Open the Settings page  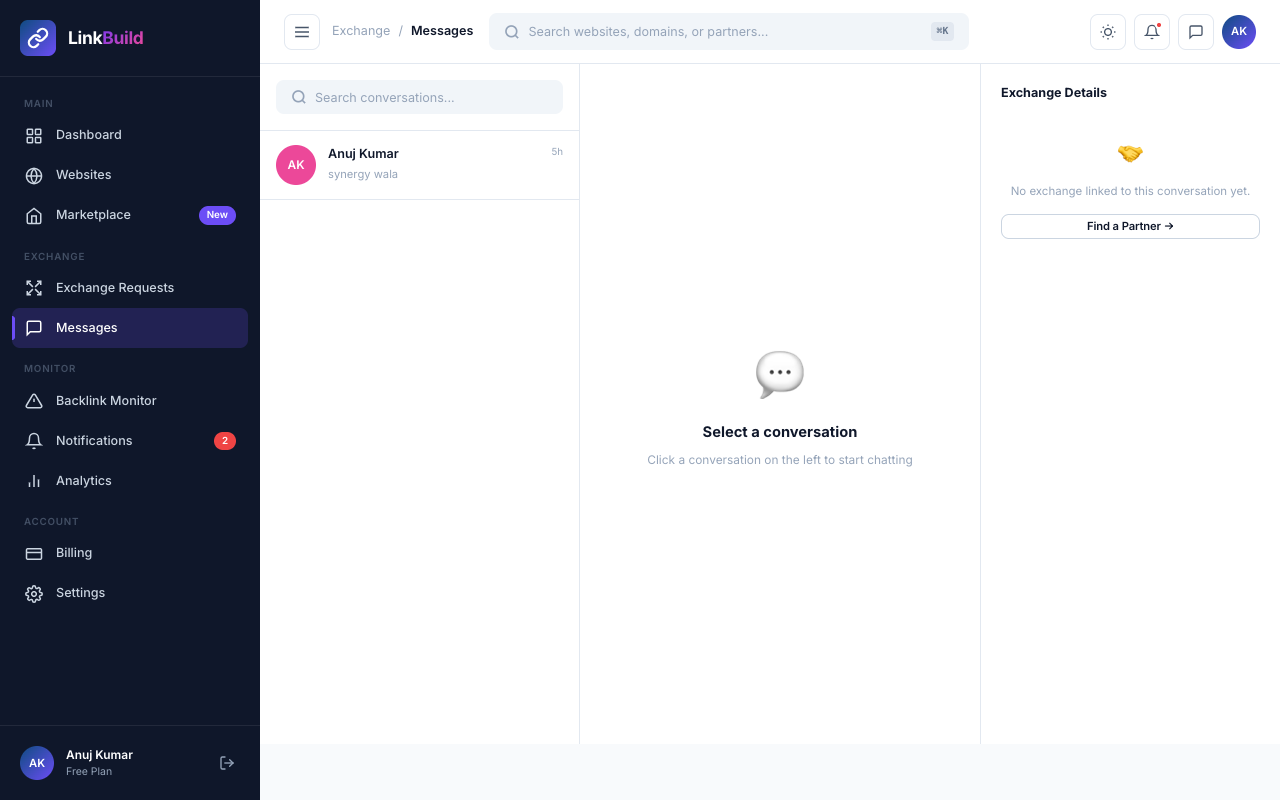coord(130,593)
